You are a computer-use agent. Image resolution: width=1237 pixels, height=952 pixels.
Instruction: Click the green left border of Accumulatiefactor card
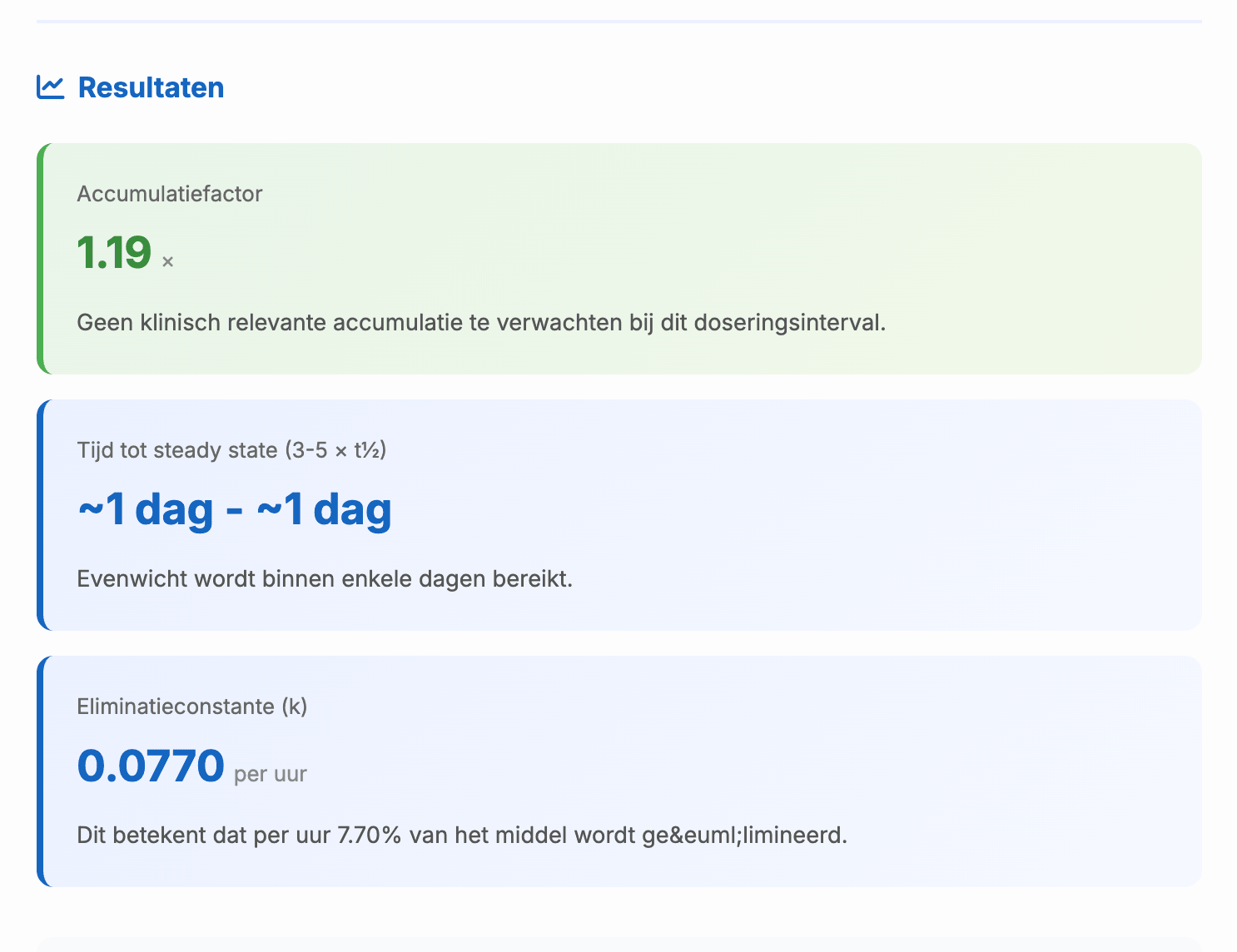tap(40, 259)
